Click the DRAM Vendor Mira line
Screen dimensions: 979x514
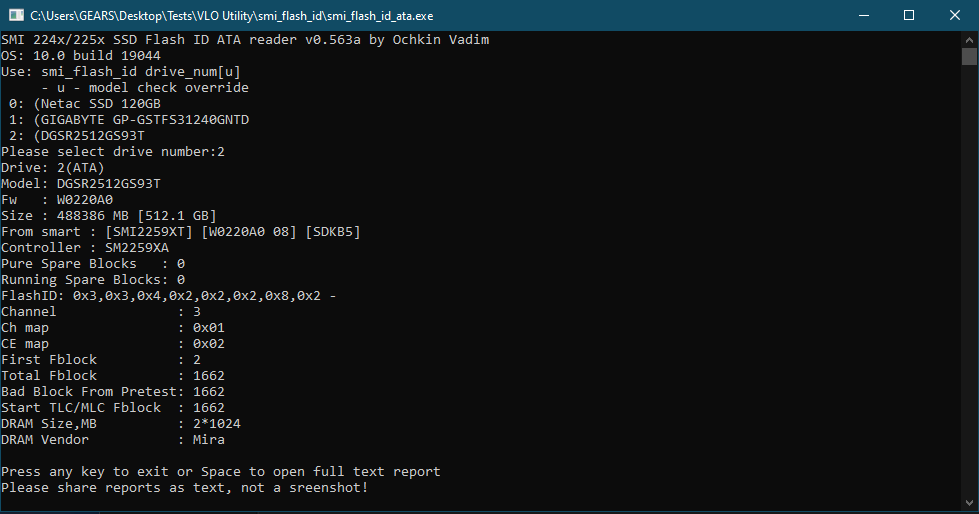point(112,440)
